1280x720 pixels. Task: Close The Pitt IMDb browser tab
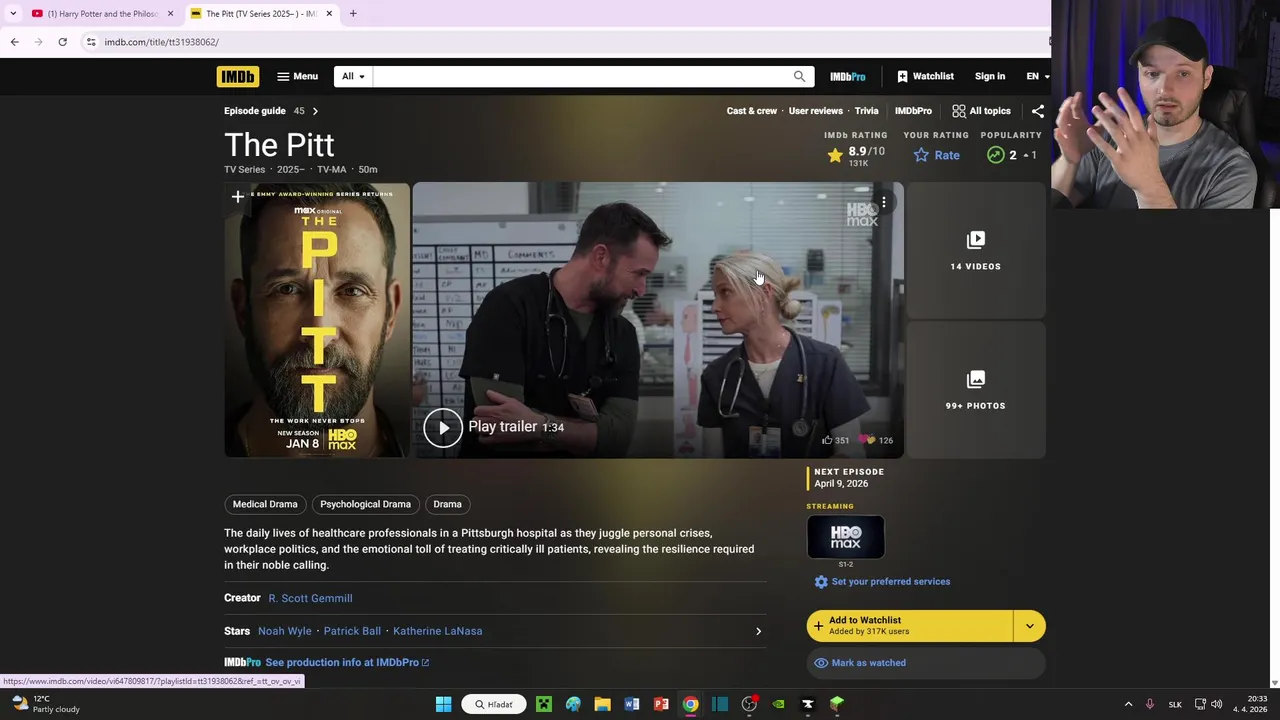[x=329, y=14]
